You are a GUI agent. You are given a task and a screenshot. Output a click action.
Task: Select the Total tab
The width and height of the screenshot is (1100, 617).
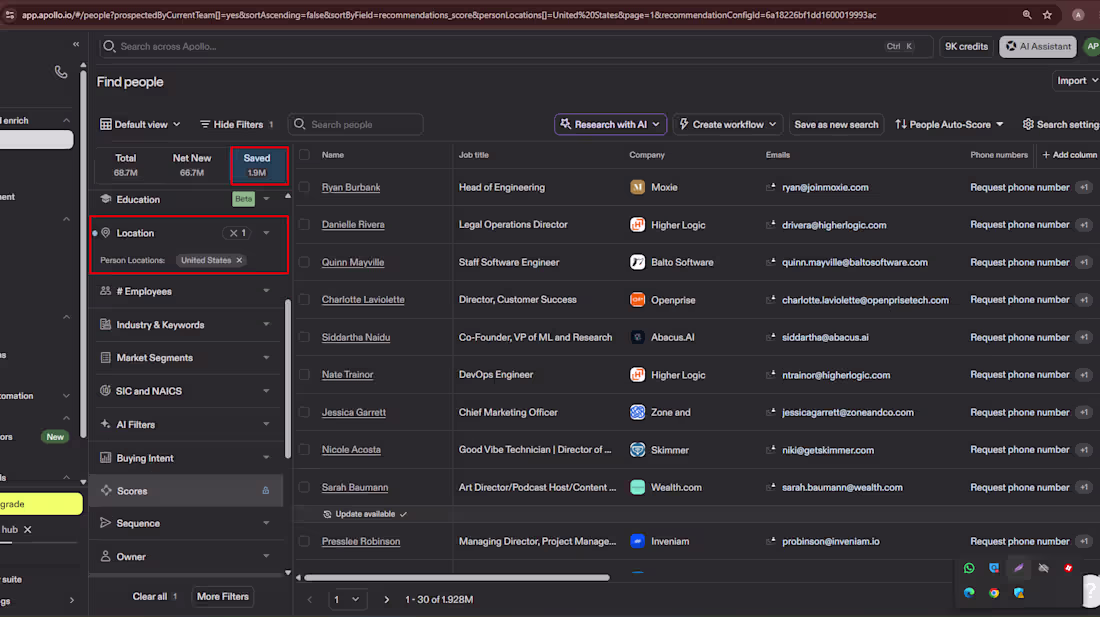tap(126, 165)
